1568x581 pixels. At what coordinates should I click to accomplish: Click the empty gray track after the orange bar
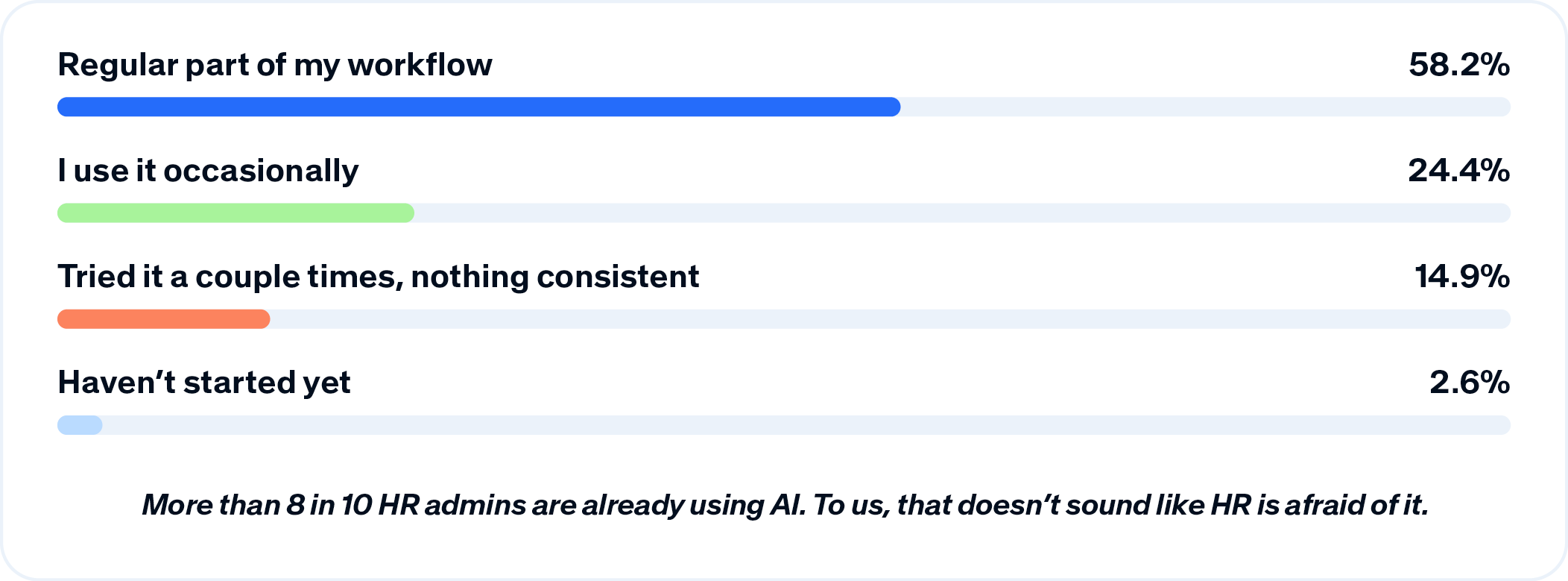(x=890, y=319)
